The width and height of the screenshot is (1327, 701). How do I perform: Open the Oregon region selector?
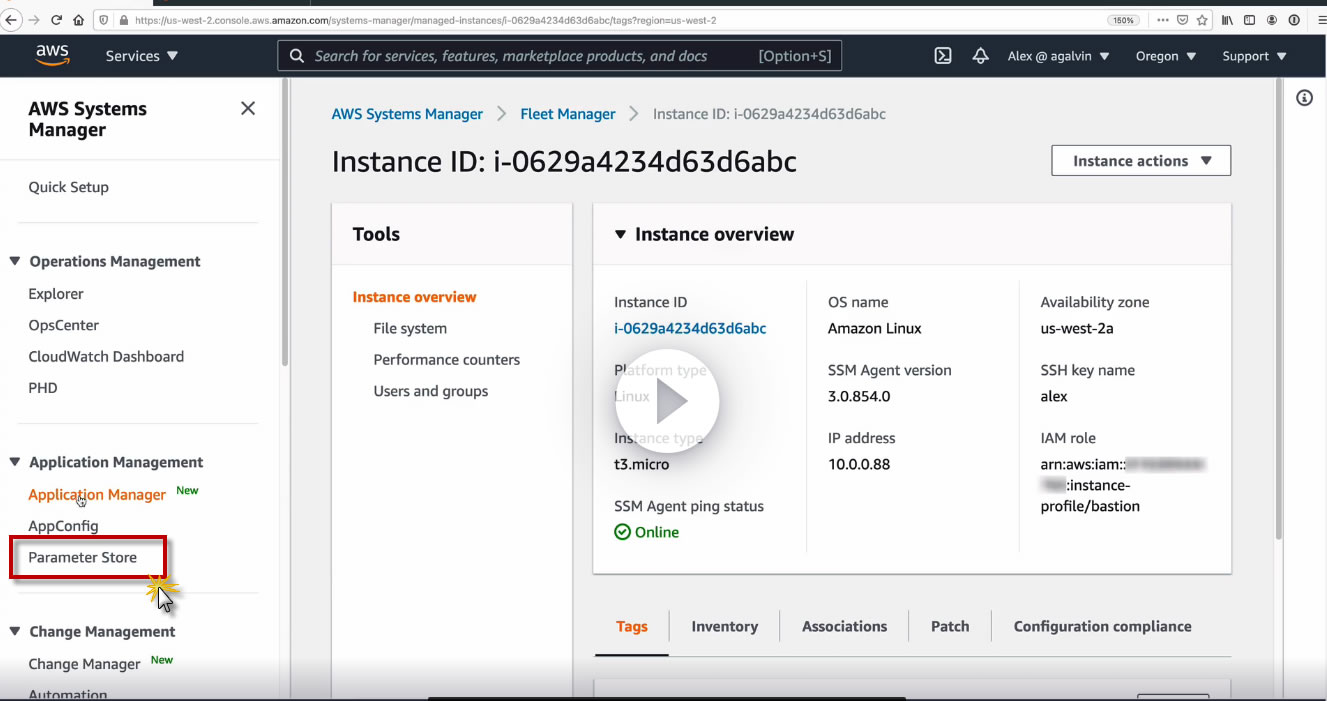click(x=1166, y=56)
